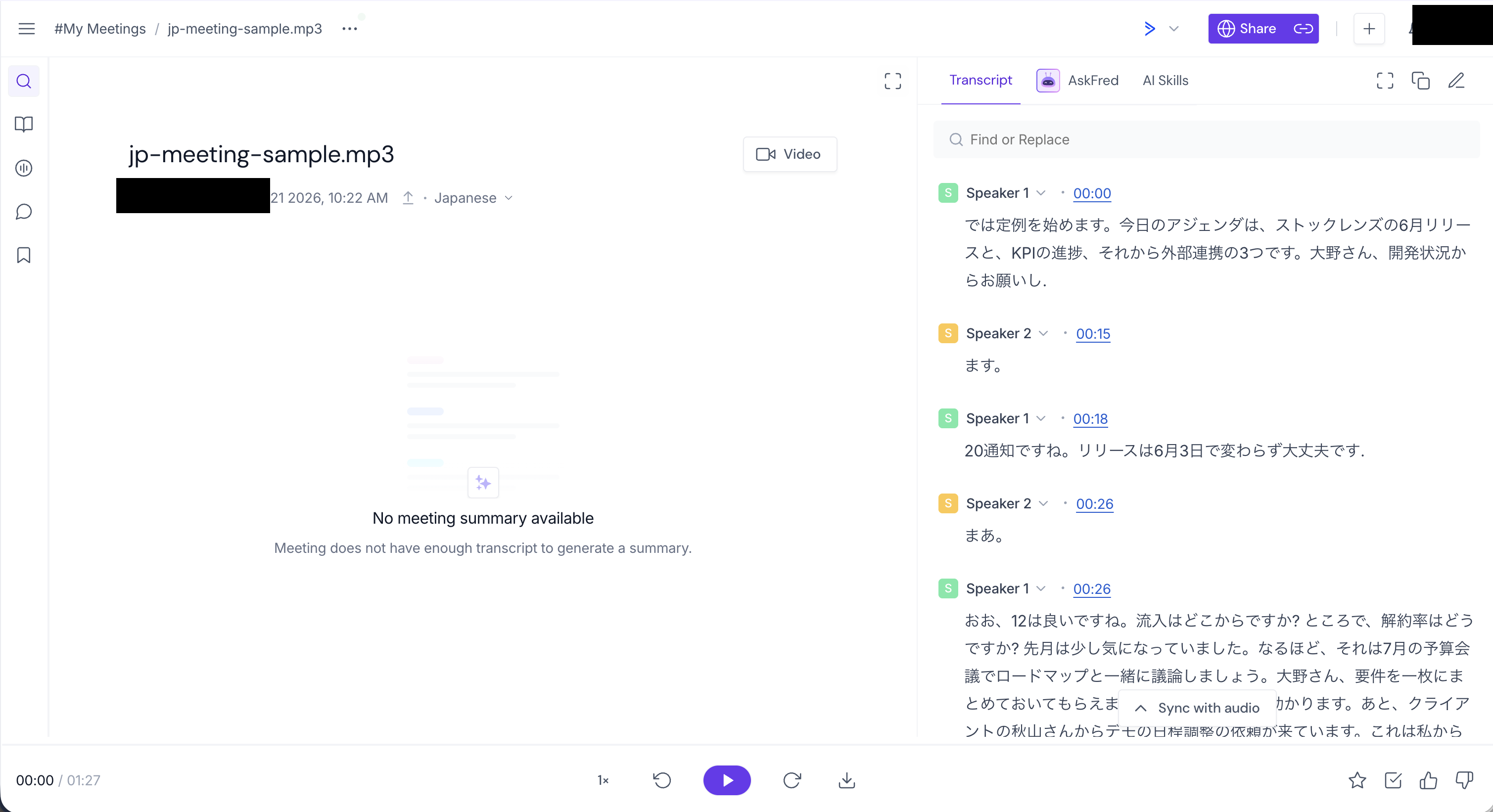1493x812 pixels.
Task: Click the upload arrow icon beside the date
Action: click(408, 197)
